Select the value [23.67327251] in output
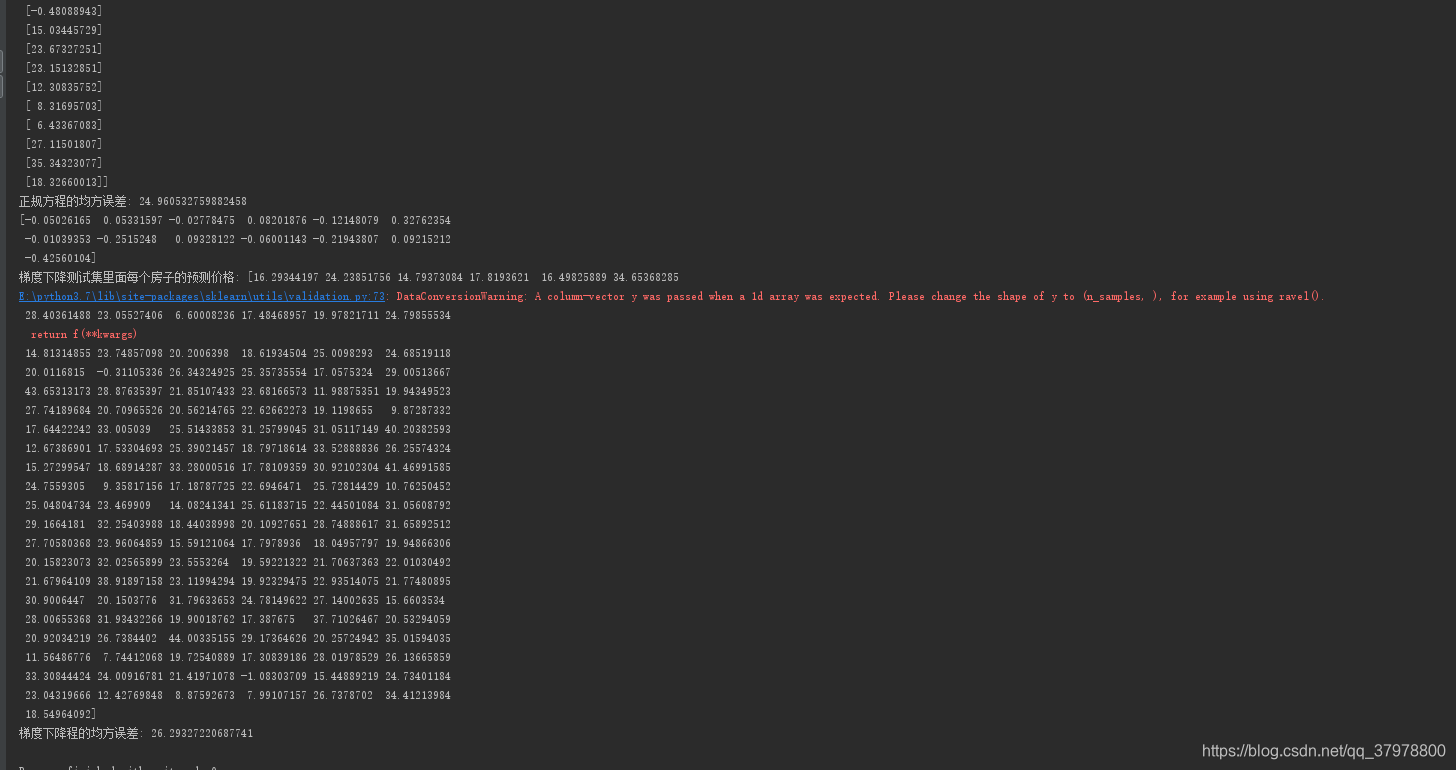The image size is (1456, 770). click(64, 49)
